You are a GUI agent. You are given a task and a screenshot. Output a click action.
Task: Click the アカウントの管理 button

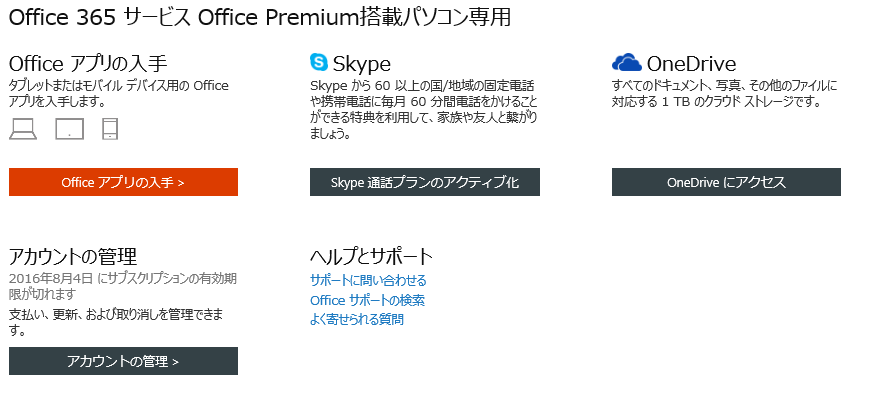point(123,361)
